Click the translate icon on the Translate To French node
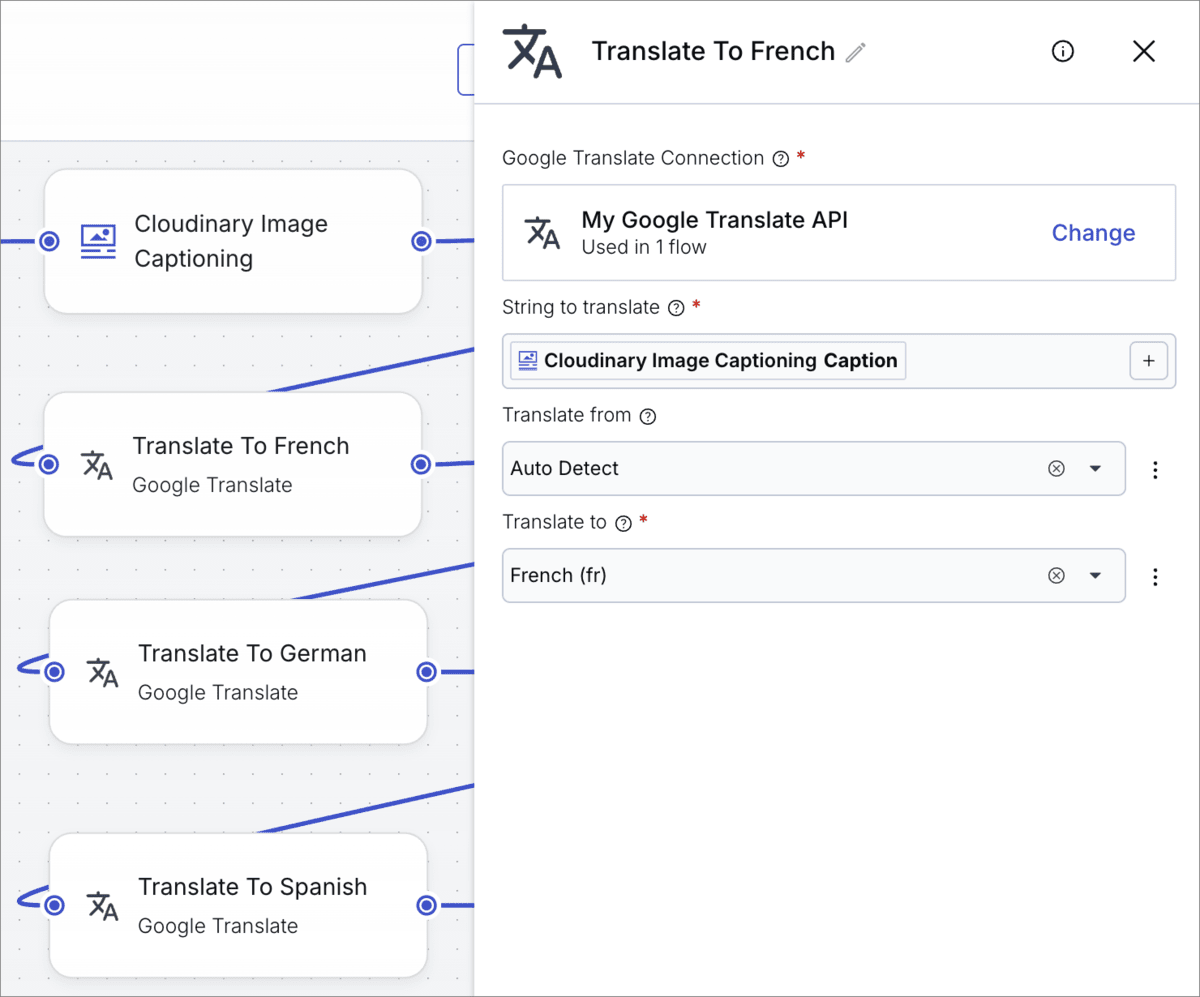The height and width of the screenshot is (997, 1200). (x=97, y=465)
